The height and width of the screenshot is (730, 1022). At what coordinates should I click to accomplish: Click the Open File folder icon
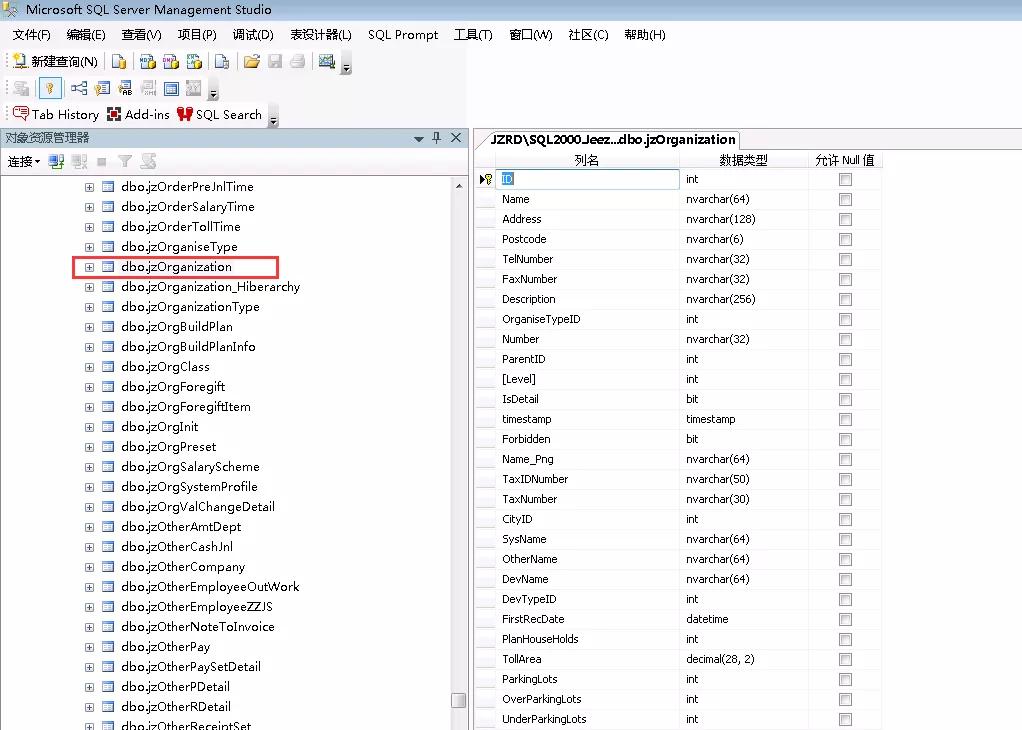pos(252,61)
